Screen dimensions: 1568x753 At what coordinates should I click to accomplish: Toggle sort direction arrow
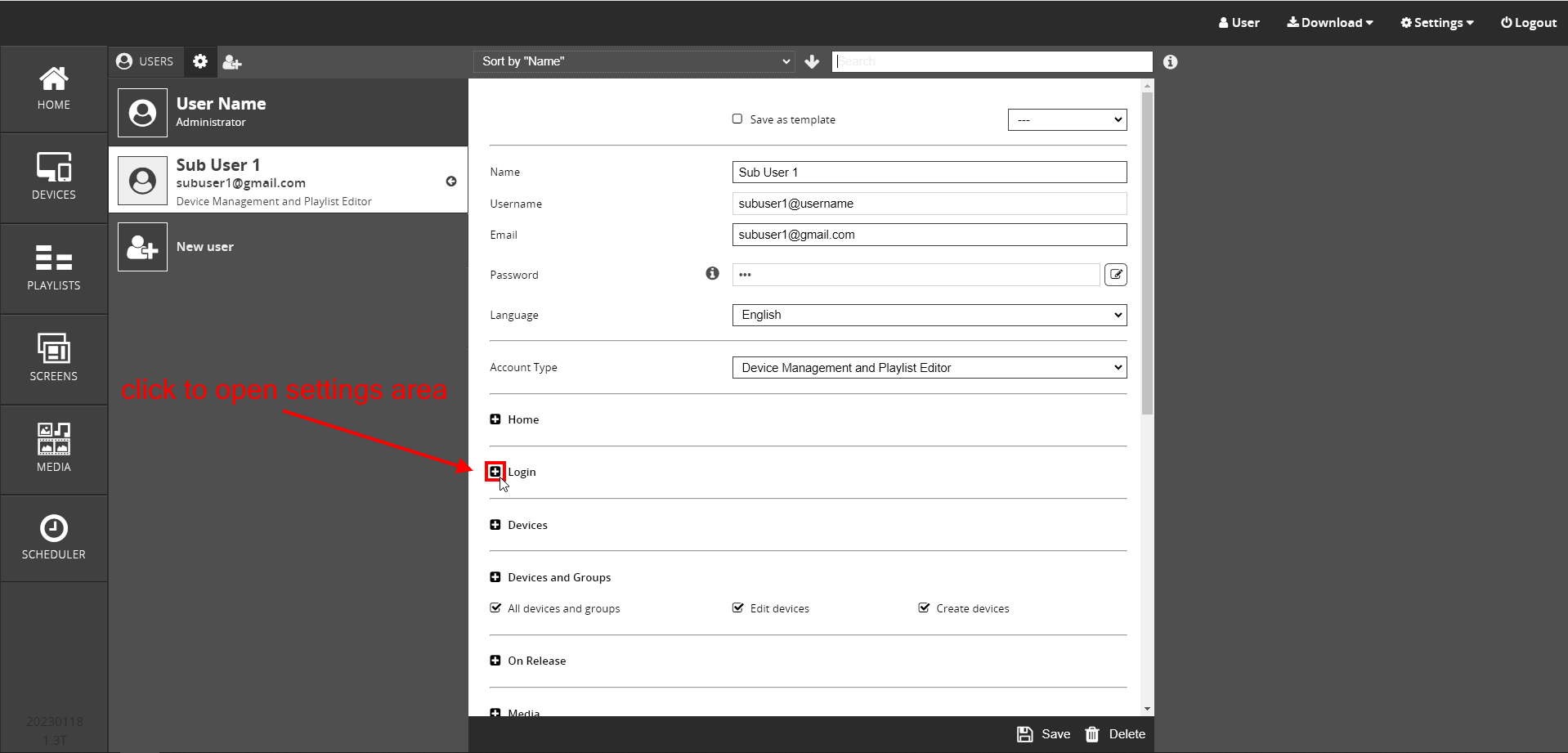click(x=812, y=61)
